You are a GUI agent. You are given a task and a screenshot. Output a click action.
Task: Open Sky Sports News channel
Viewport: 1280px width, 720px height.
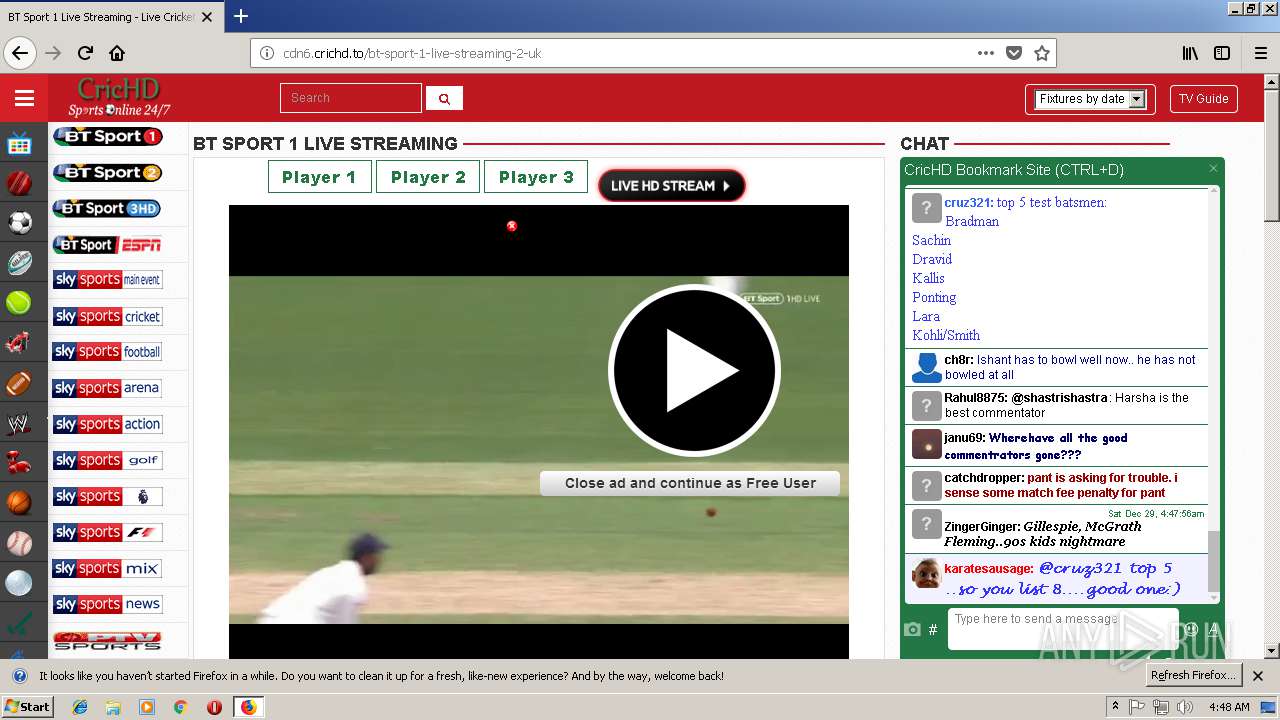point(107,604)
